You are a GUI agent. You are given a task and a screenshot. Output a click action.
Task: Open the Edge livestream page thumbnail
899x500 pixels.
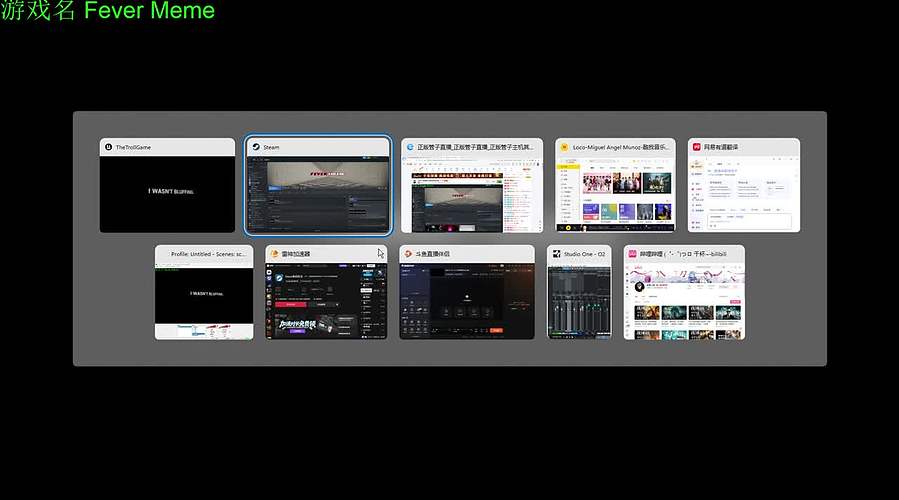point(472,194)
